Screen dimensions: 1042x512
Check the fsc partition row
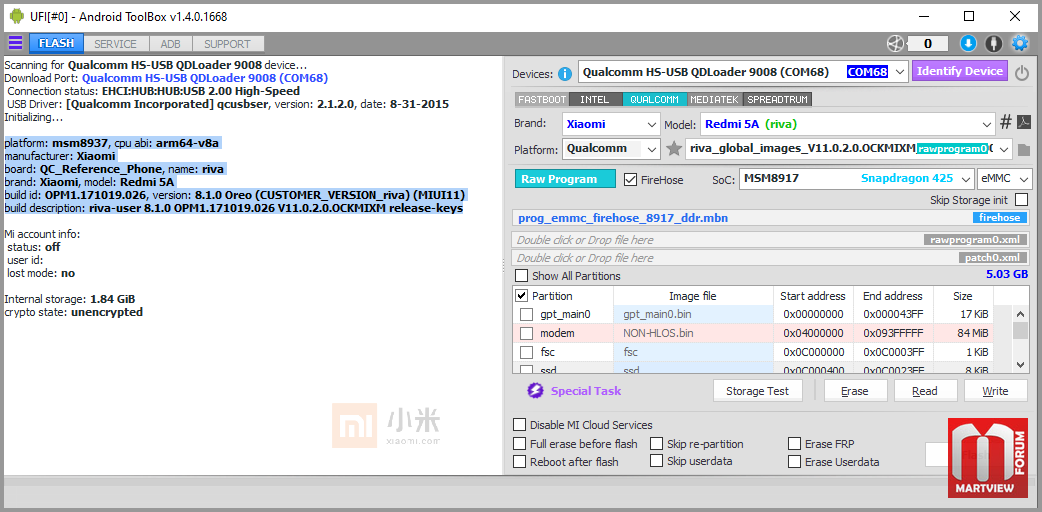(x=526, y=352)
